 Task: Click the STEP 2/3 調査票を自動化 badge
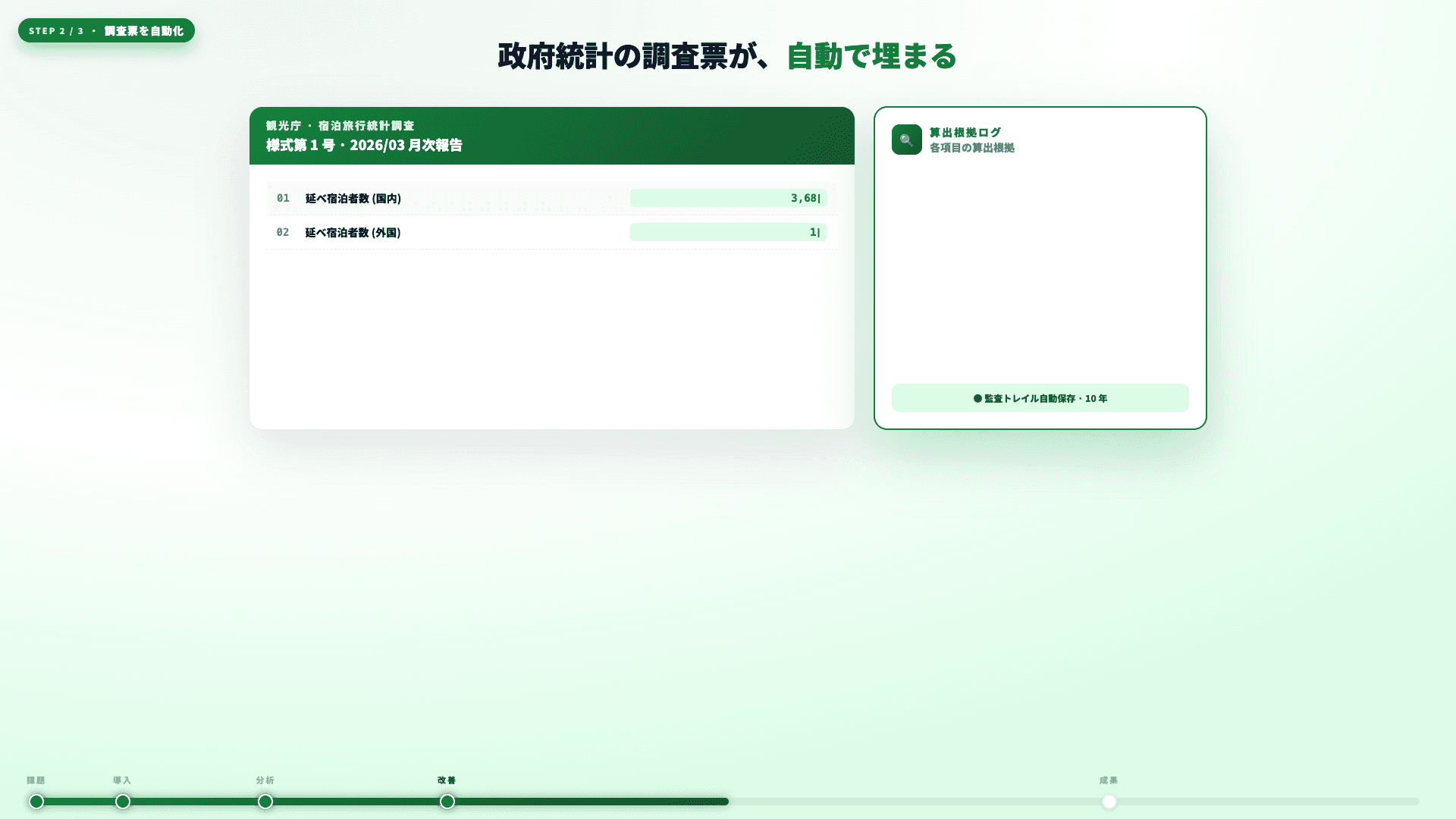coord(106,30)
